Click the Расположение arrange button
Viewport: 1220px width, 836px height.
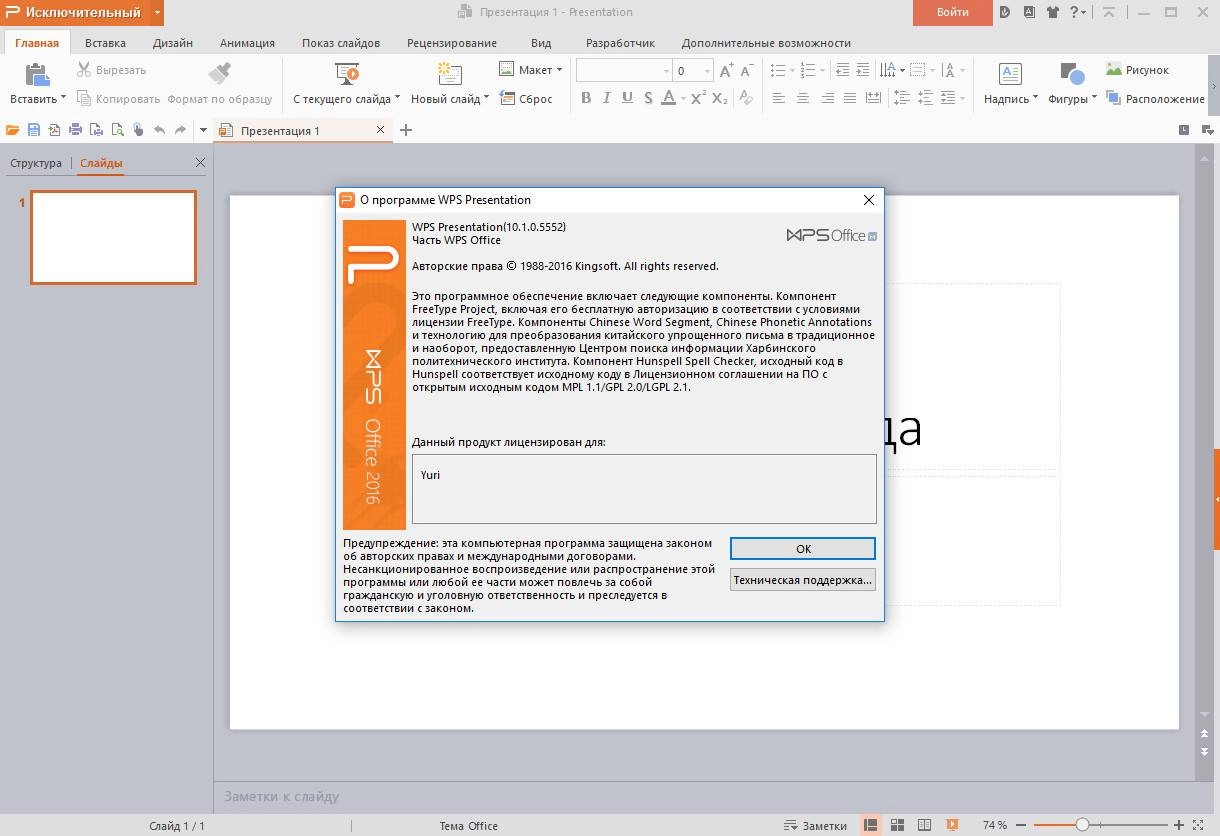(x=1155, y=99)
